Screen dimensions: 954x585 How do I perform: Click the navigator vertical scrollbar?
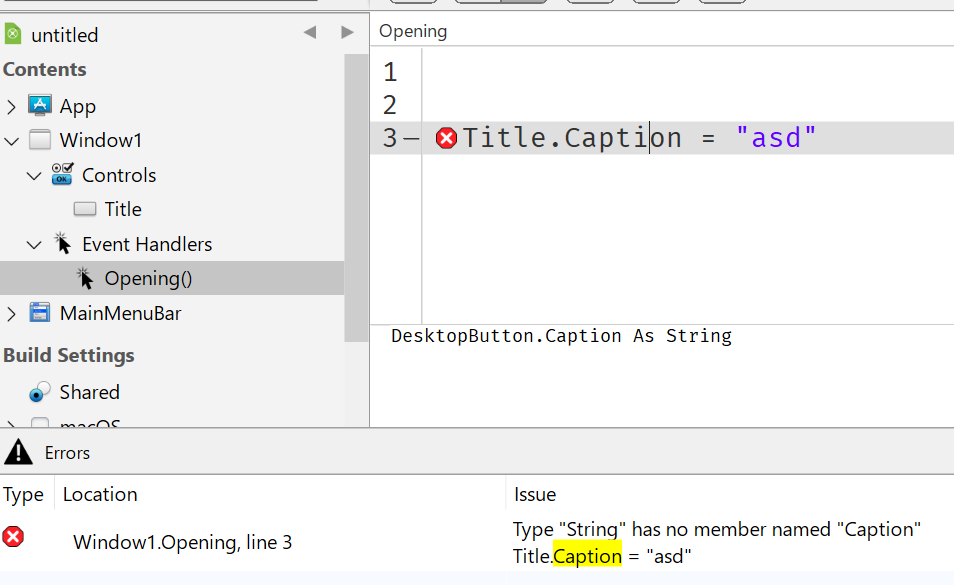point(357,198)
